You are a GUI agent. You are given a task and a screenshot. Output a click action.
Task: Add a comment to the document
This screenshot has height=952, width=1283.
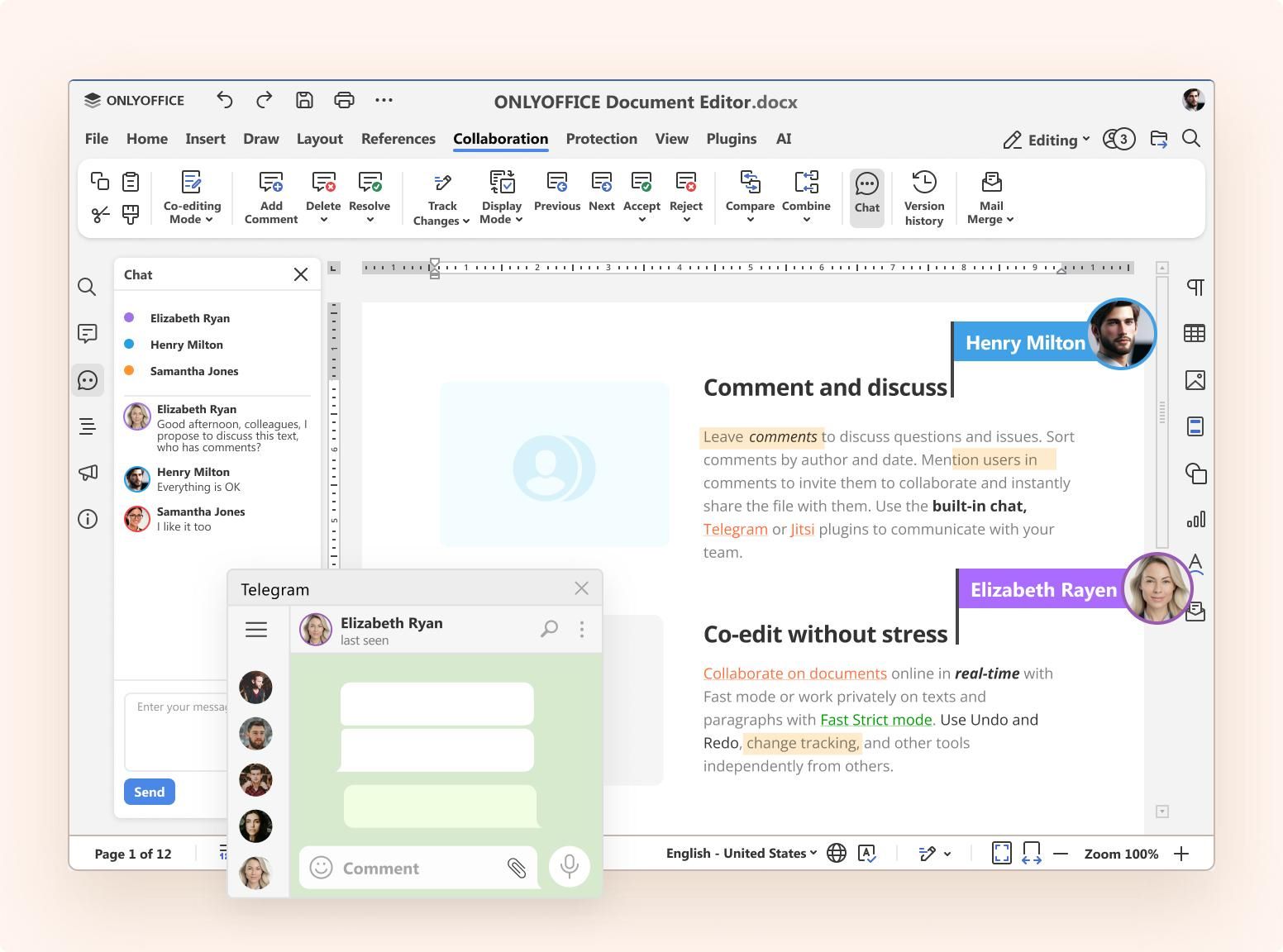click(x=271, y=198)
